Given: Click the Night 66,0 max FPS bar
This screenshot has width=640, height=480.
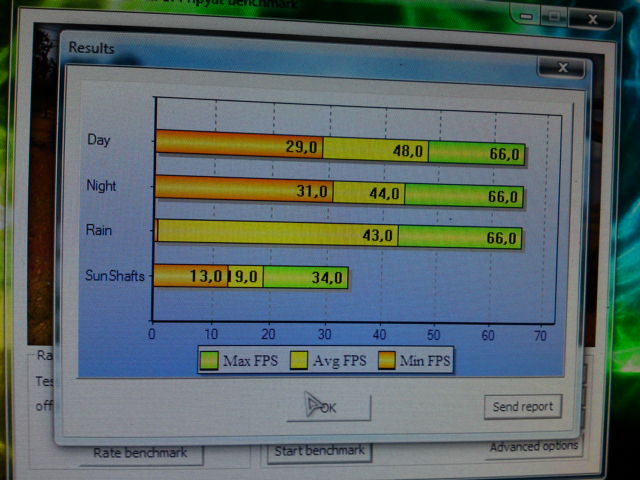Looking at the screenshot, I should pos(464,196).
